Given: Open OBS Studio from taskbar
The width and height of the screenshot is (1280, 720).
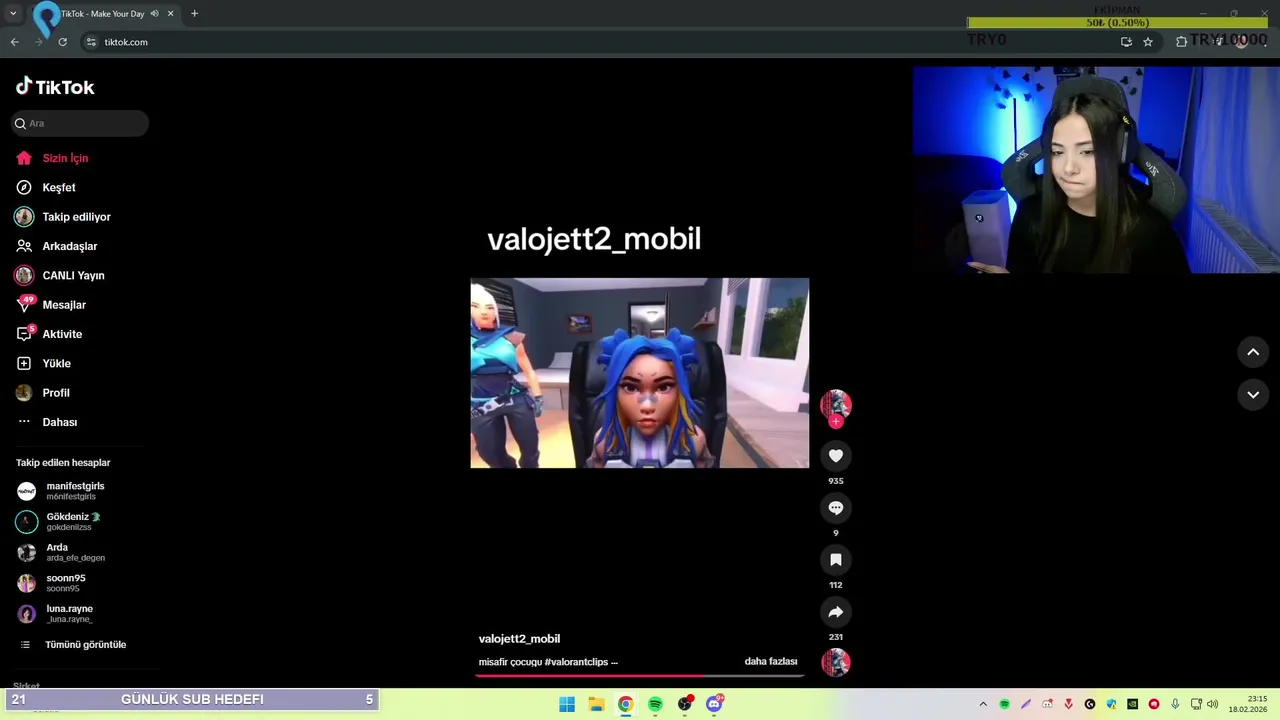Looking at the screenshot, I should pos(685,704).
